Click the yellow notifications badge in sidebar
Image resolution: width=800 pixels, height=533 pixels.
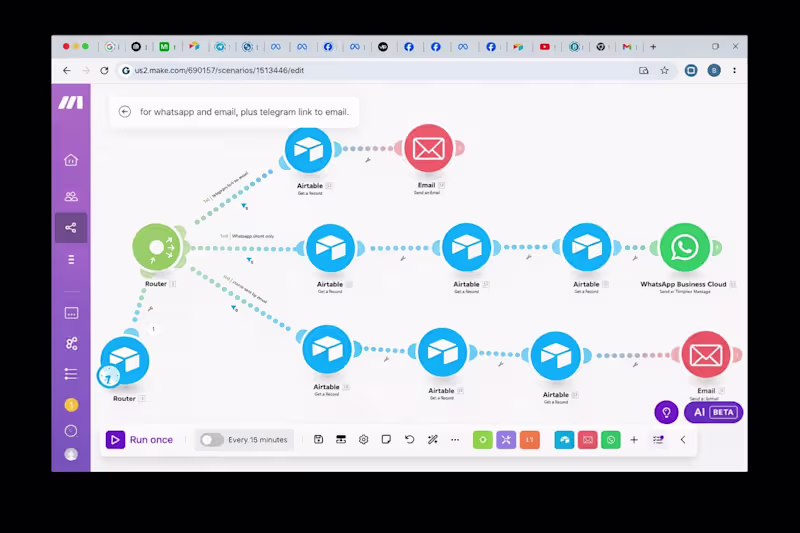click(71, 405)
